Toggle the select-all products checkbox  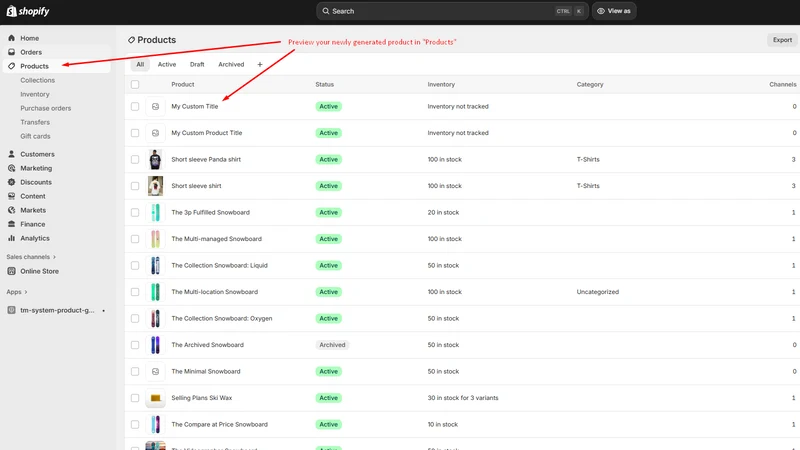click(135, 84)
